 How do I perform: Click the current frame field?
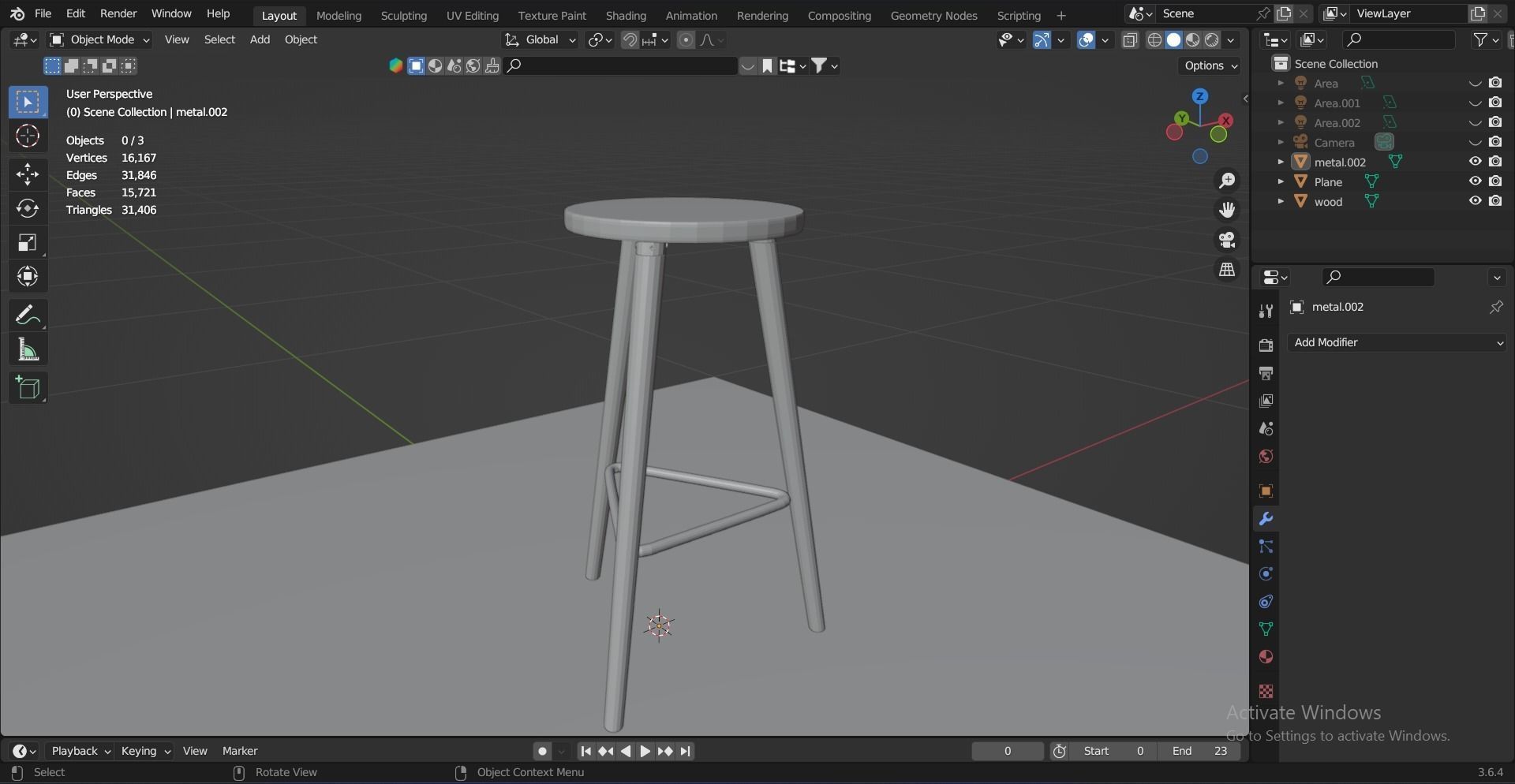(x=1008, y=752)
